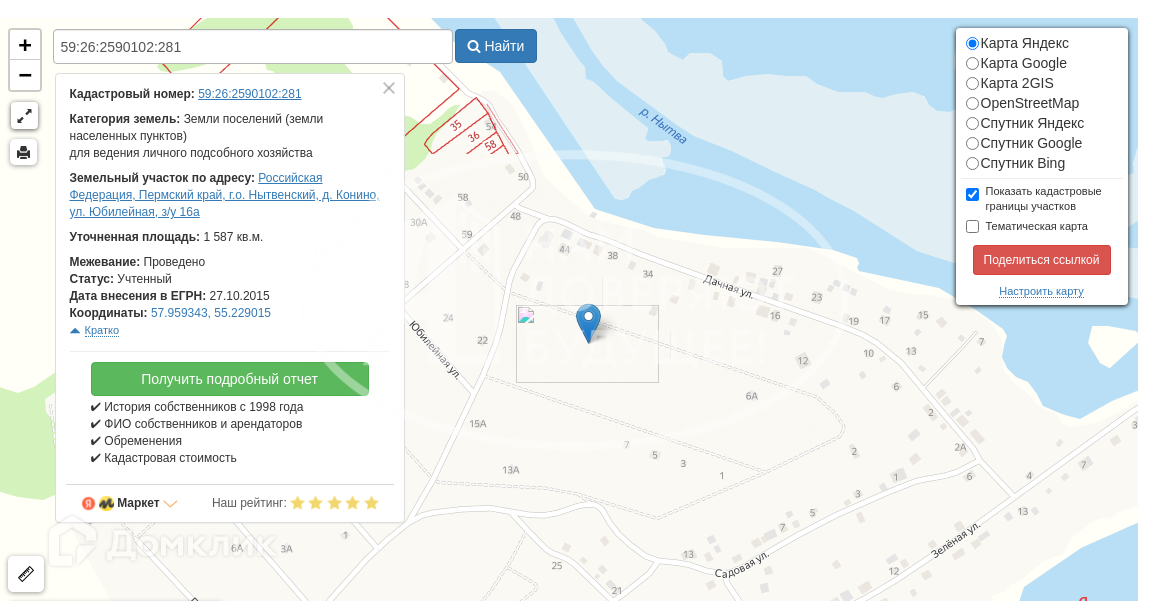This screenshot has width=1149, height=601.
Task: Click the cadastral number search field
Action: pos(253,46)
